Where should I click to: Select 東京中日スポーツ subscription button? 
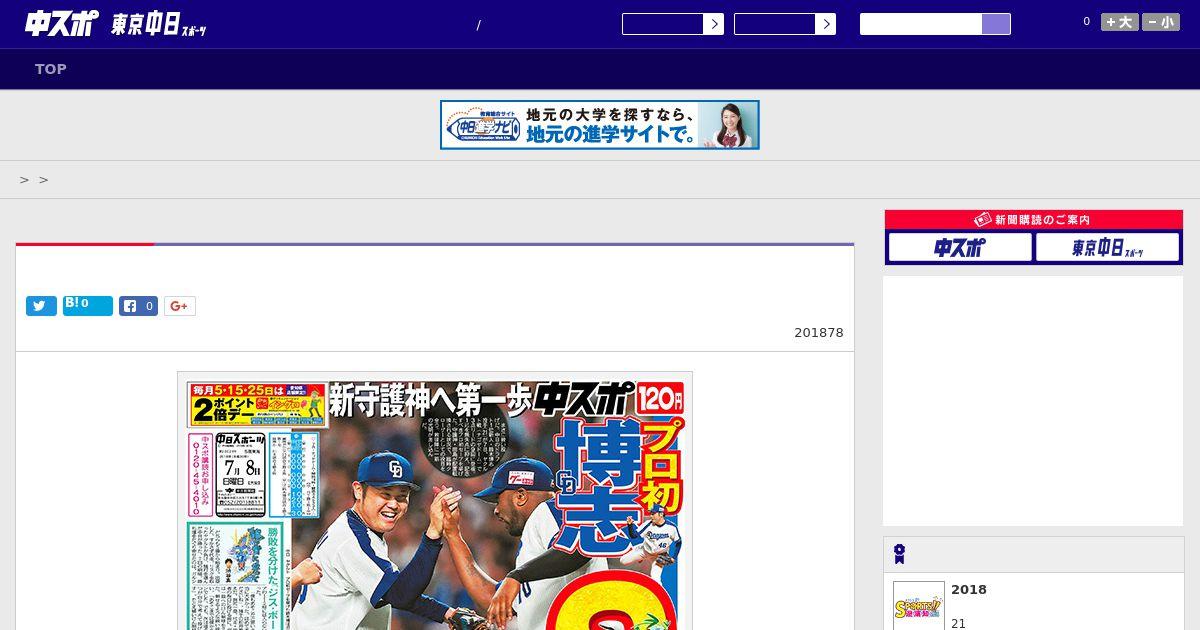point(1108,247)
